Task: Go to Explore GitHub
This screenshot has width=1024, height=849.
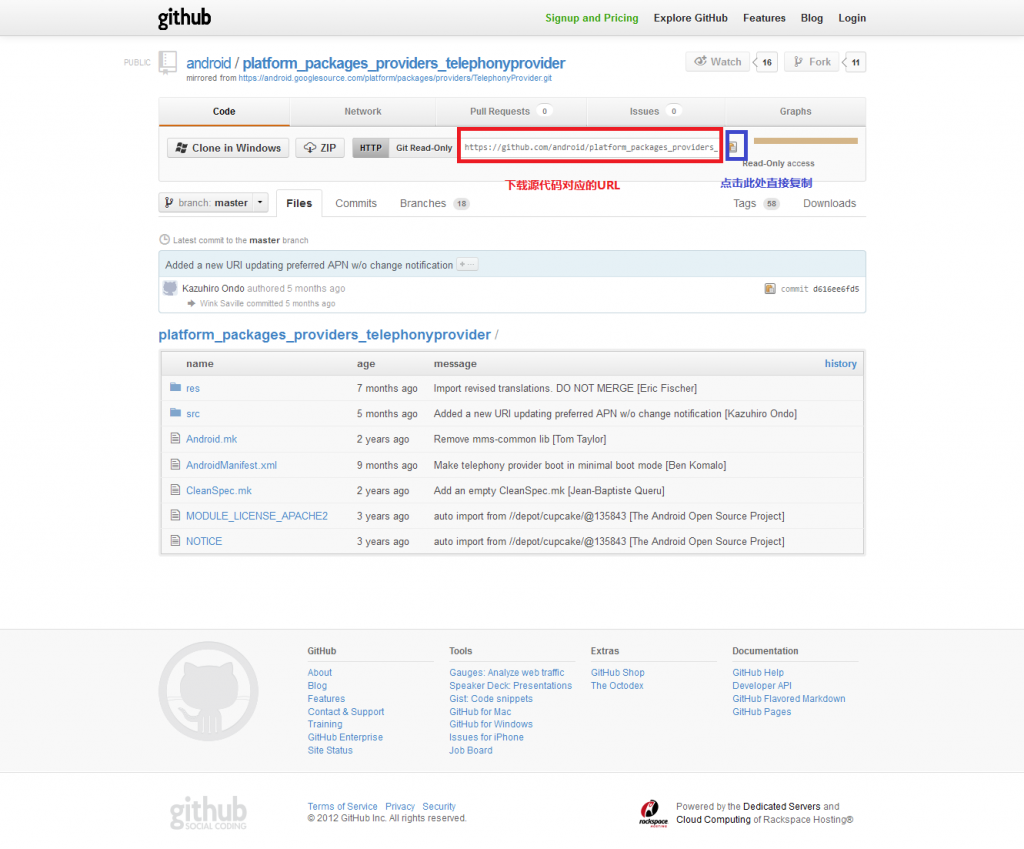Action: pos(690,18)
